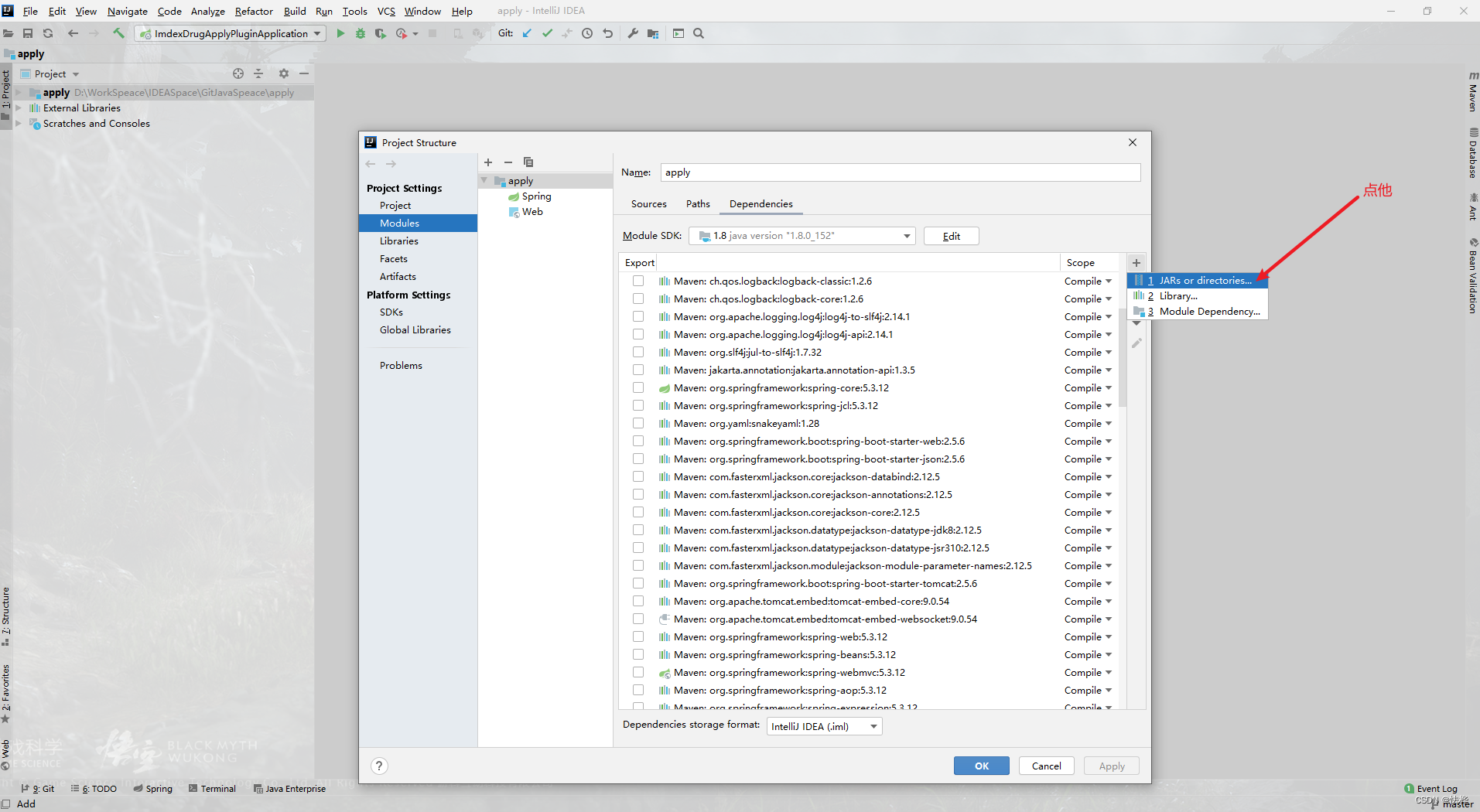
Task: Click the plus icon to add dependency
Action: [x=1136, y=263]
